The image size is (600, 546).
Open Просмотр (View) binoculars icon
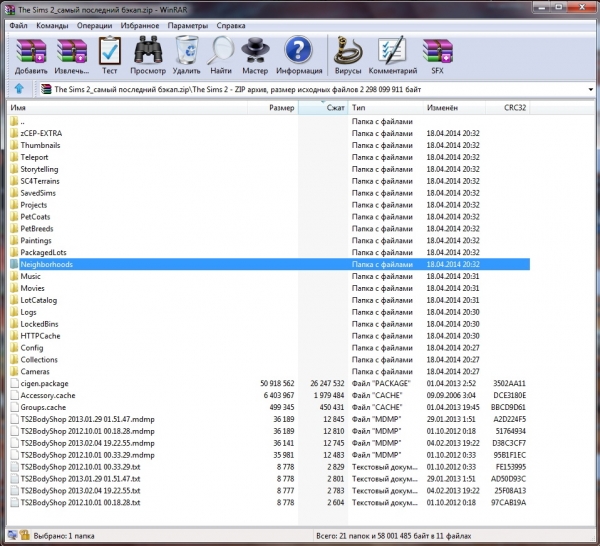(x=148, y=50)
